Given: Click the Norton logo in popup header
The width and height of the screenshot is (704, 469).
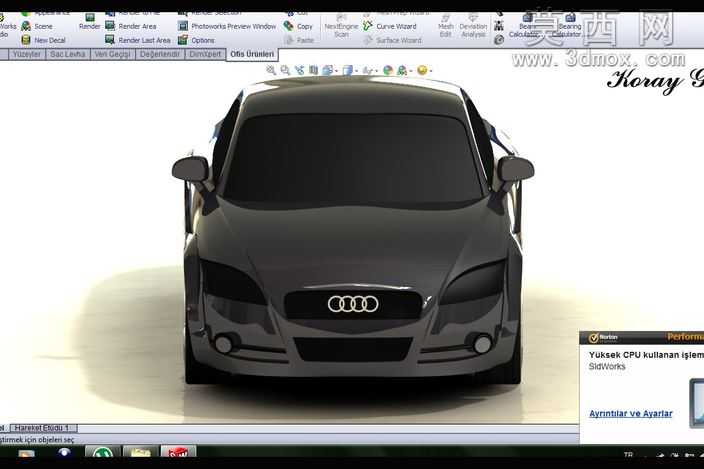Looking at the screenshot, I should [x=603, y=338].
